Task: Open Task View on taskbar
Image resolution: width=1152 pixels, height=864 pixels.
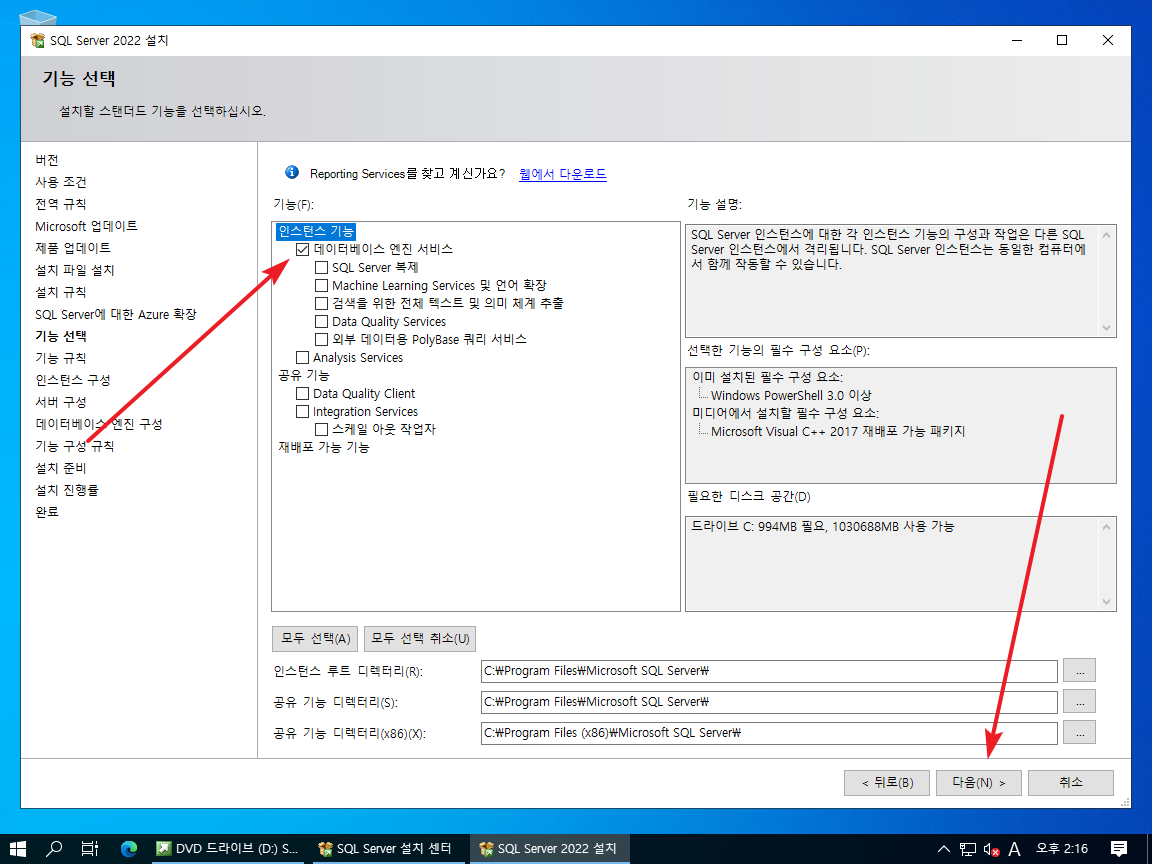Action: (90, 849)
